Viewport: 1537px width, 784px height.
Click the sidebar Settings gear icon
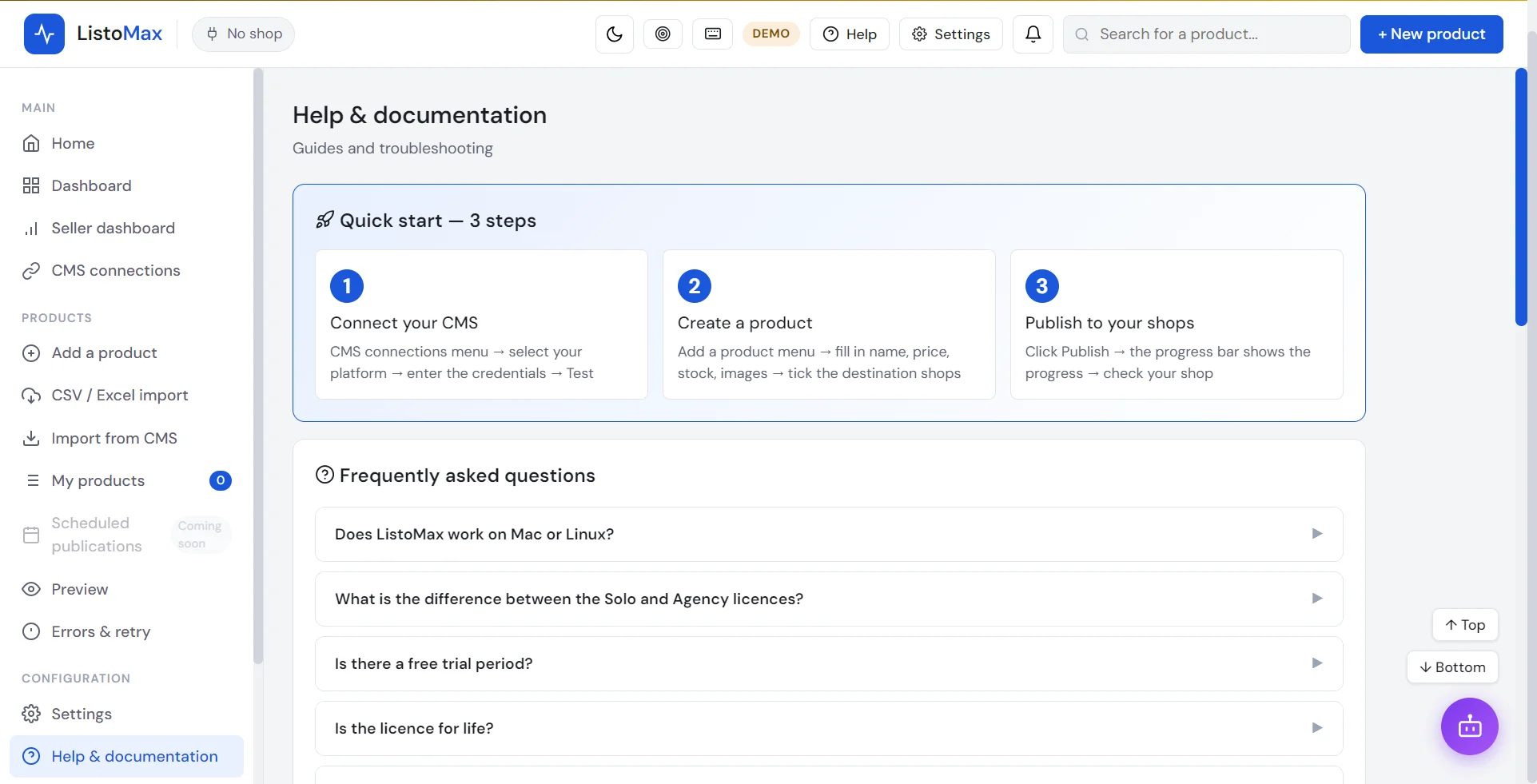pyautogui.click(x=31, y=714)
